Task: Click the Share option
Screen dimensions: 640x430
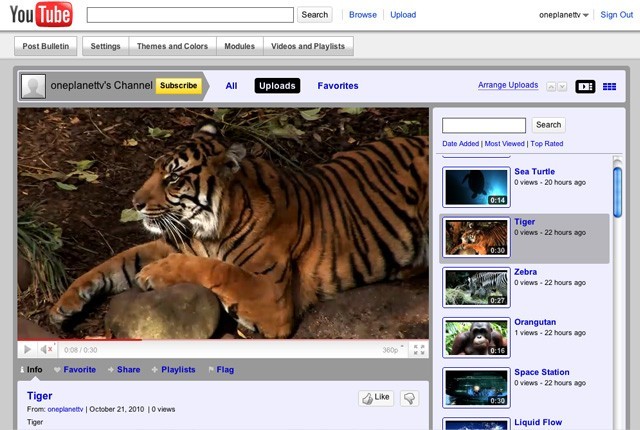Action: pos(124,370)
